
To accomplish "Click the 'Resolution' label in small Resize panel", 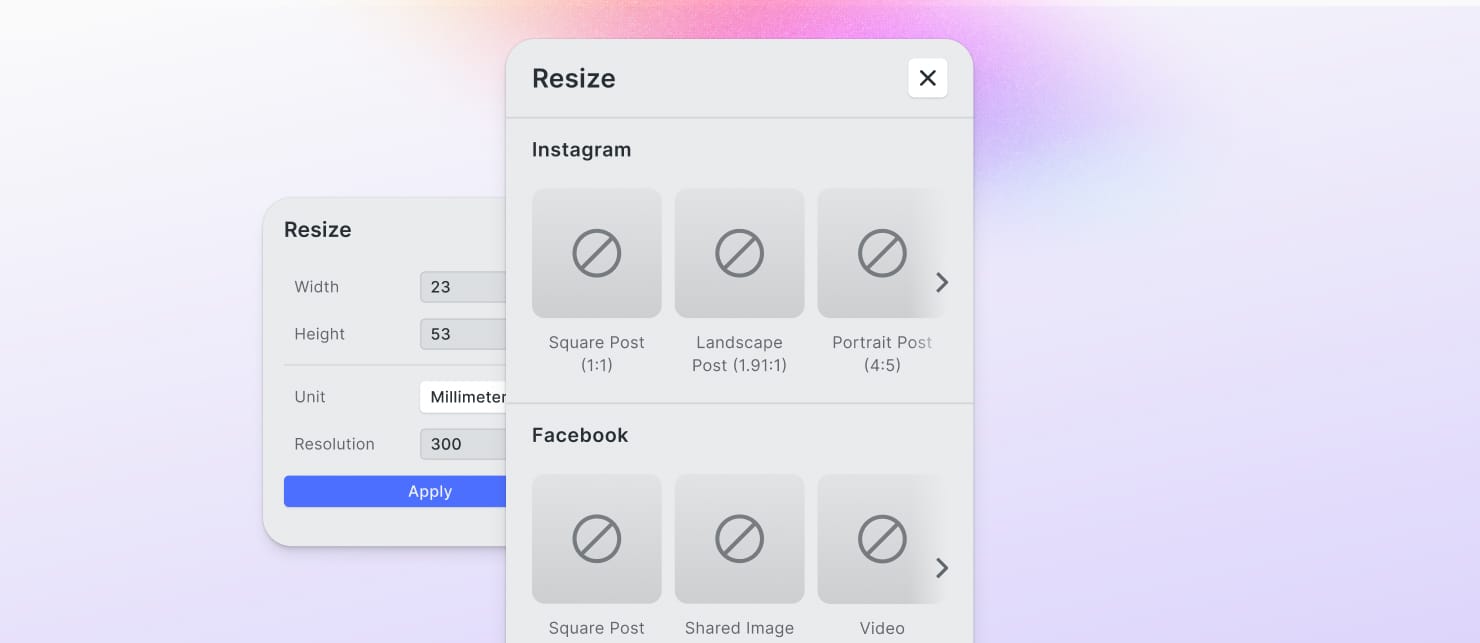I will click(x=334, y=444).
